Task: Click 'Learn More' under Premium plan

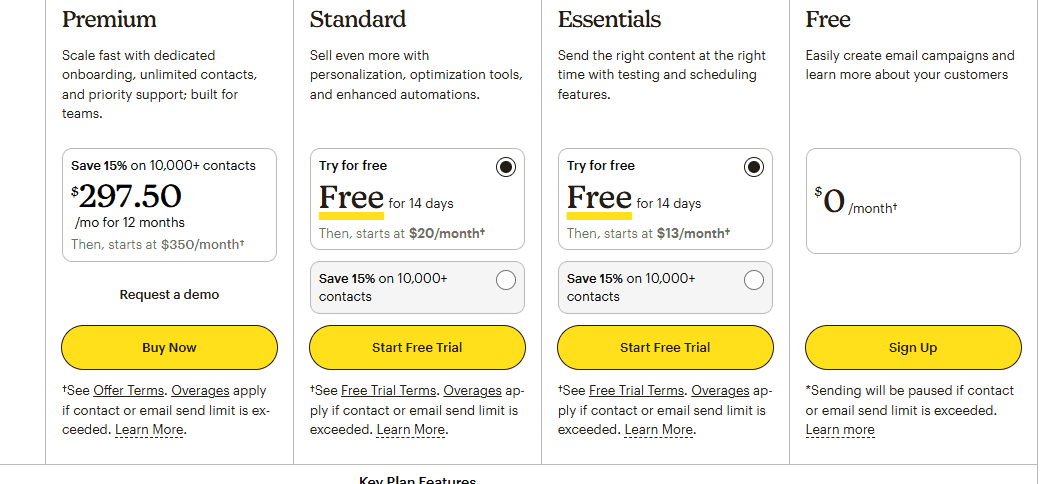Action: tap(150, 430)
